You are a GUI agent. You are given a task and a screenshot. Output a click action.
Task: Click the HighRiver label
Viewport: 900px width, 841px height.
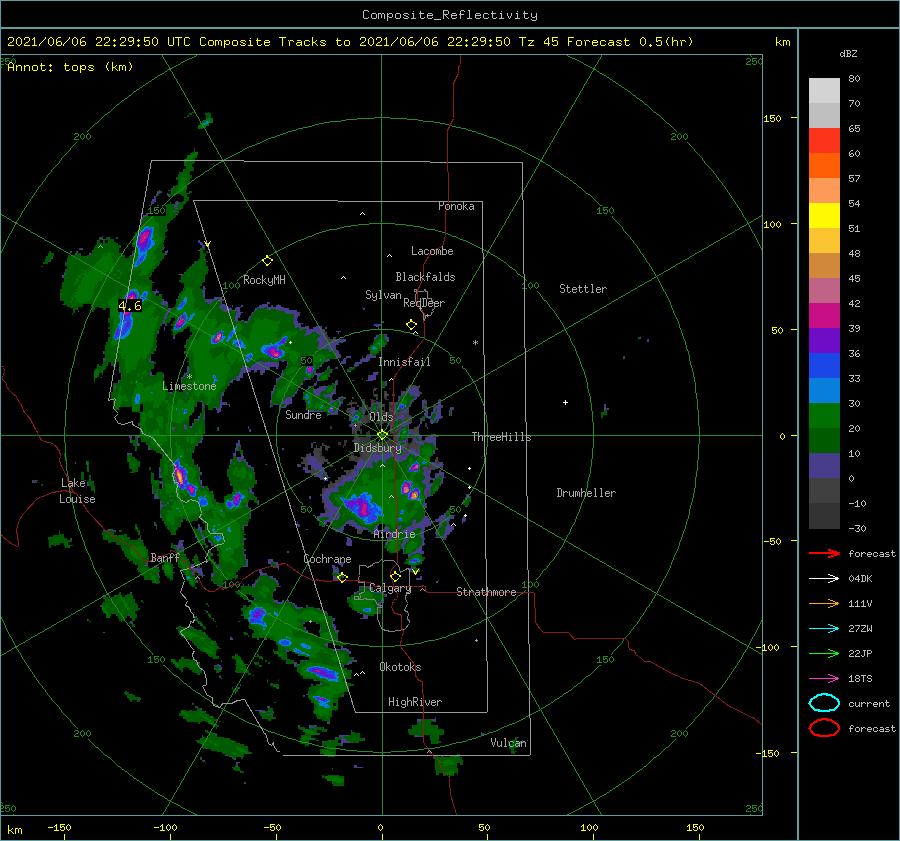[x=415, y=702]
